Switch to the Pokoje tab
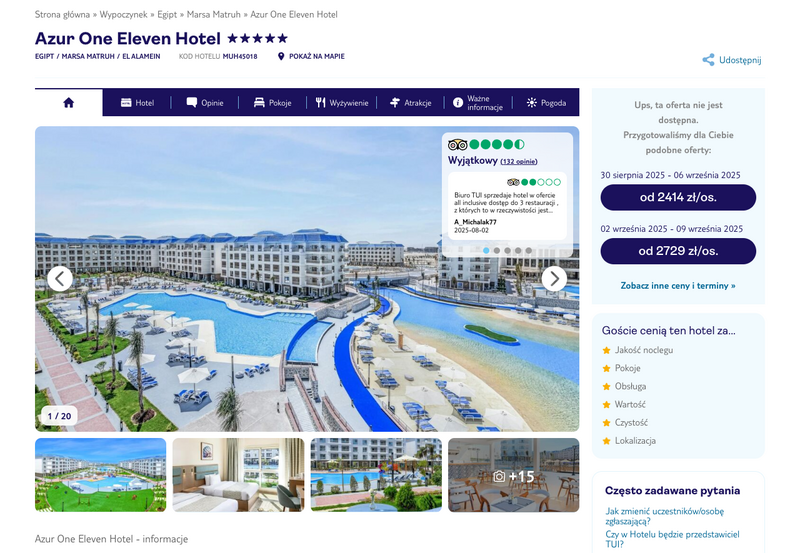This screenshot has height=553, width=800. 272,103
